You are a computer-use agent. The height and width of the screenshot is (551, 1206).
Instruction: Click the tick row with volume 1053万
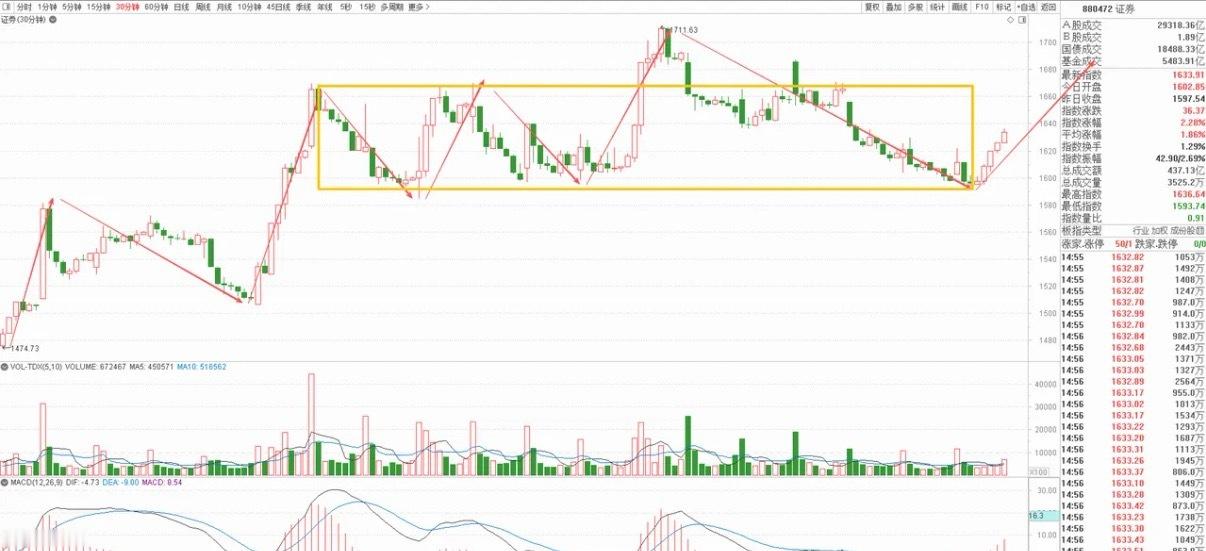click(1133, 256)
